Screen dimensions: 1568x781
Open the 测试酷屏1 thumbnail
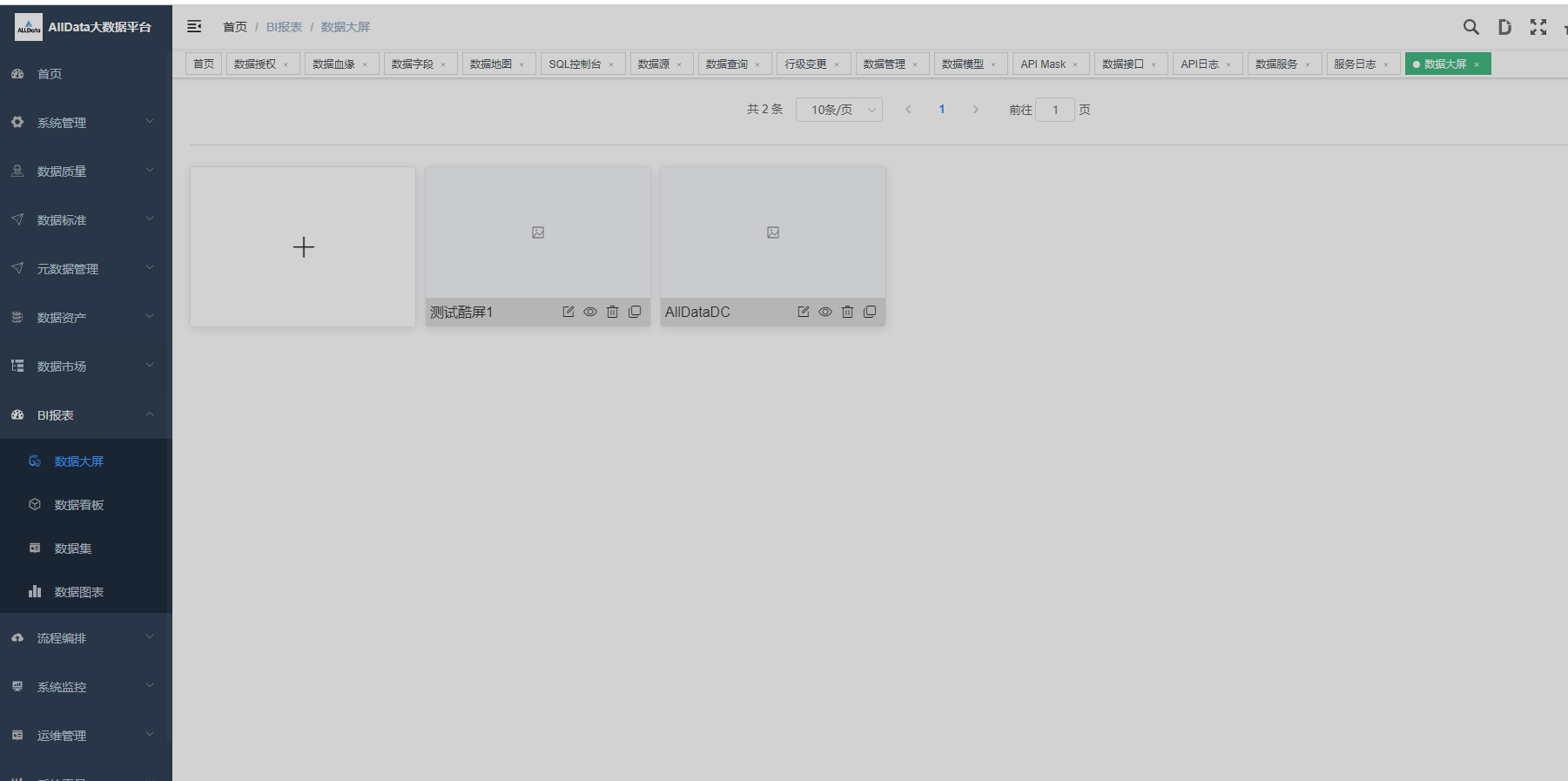pyautogui.click(x=538, y=232)
